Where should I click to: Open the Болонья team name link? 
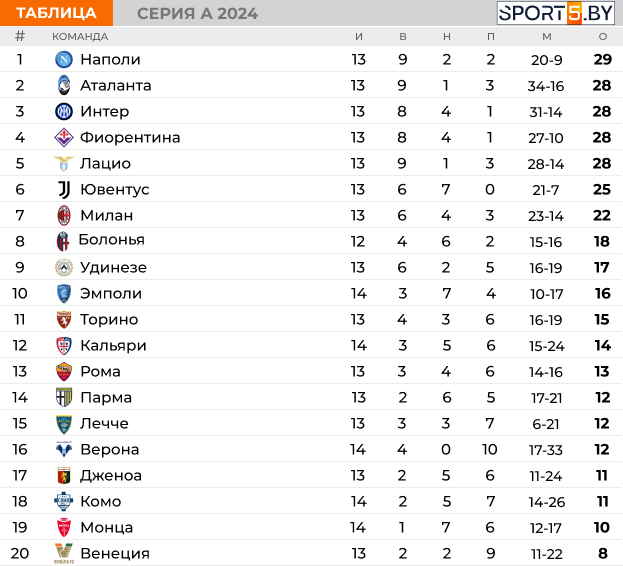point(112,240)
